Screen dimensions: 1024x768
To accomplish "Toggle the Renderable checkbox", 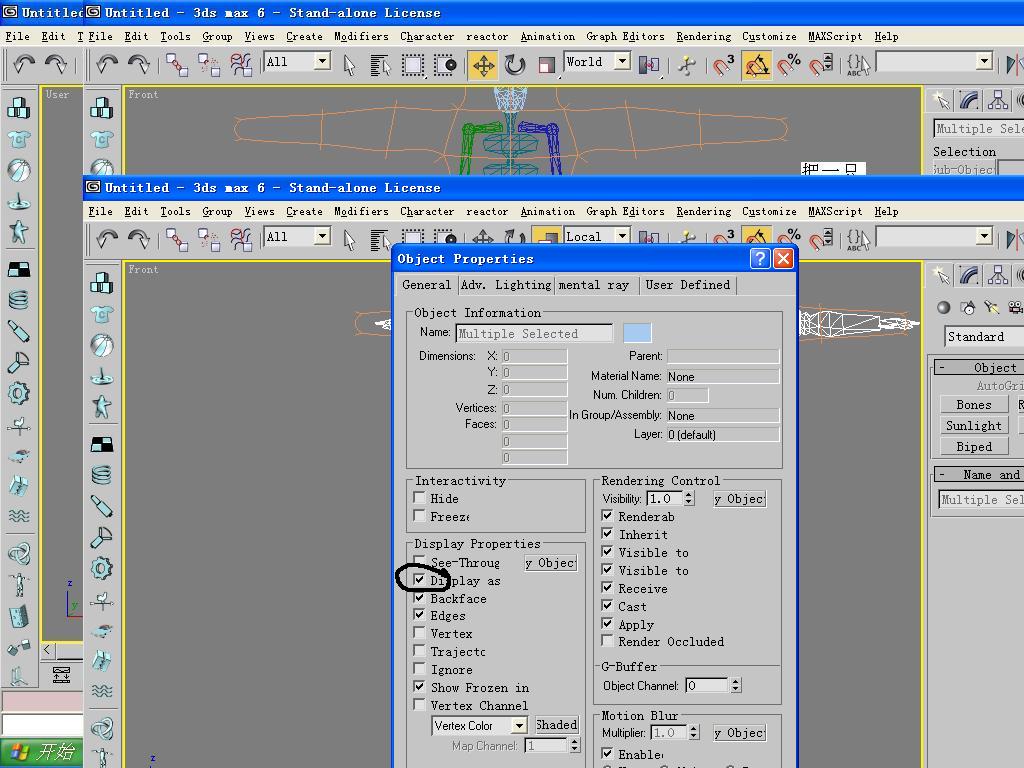I will point(607,516).
